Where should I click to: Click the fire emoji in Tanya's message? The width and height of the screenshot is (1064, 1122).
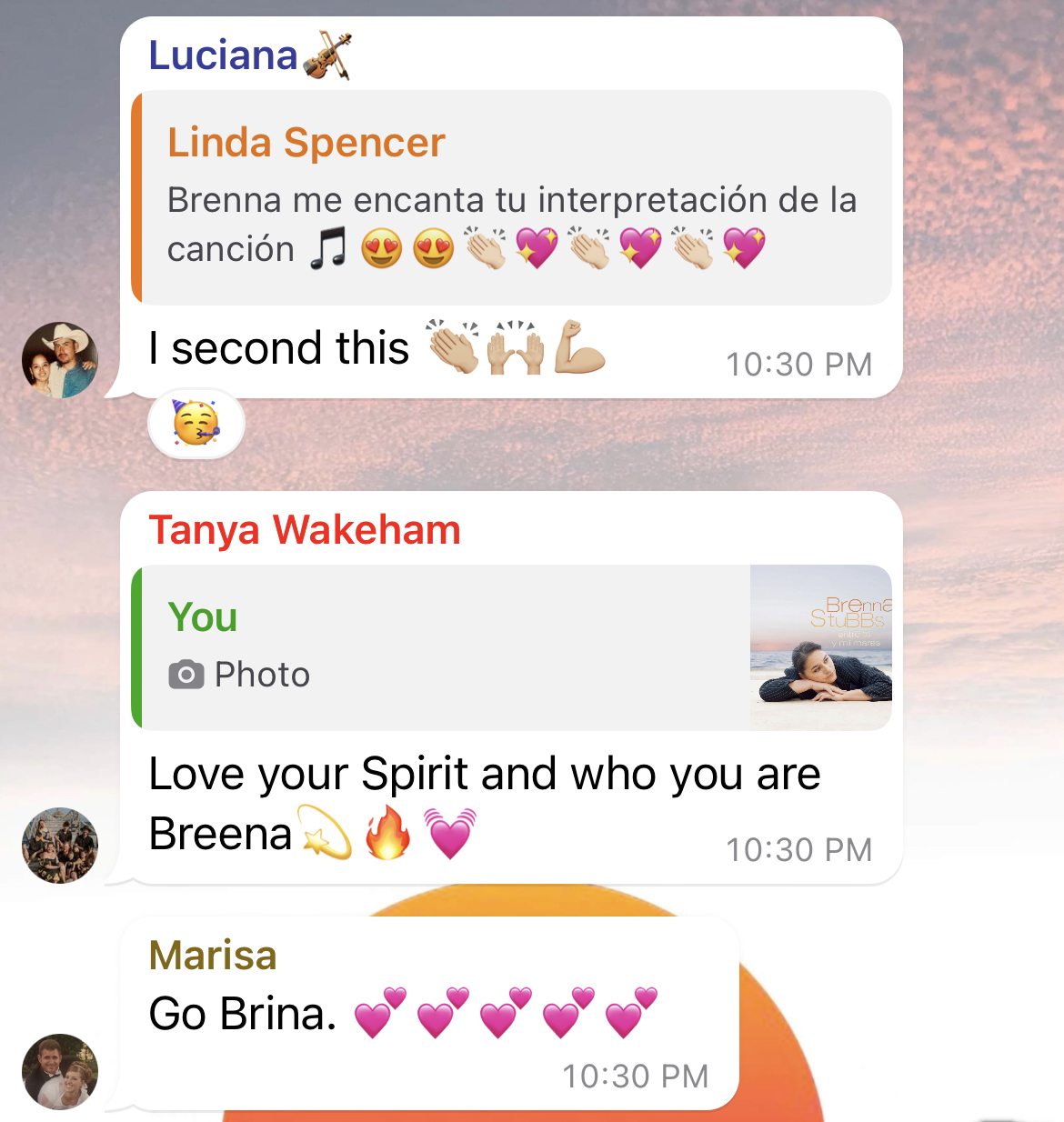tap(387, 833)
